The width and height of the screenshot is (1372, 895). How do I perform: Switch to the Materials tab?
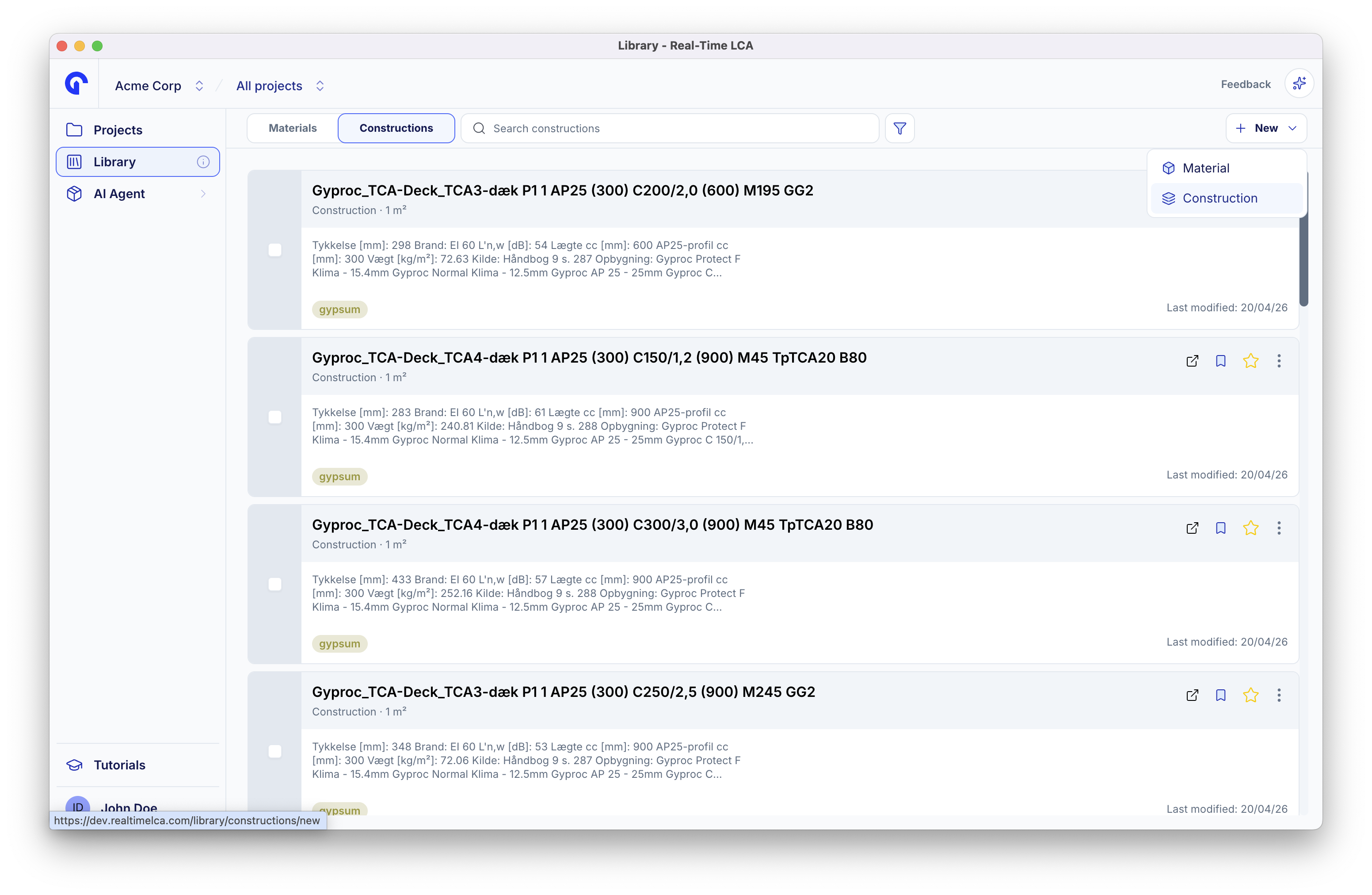pyautogui.click(x=292, y=128)
